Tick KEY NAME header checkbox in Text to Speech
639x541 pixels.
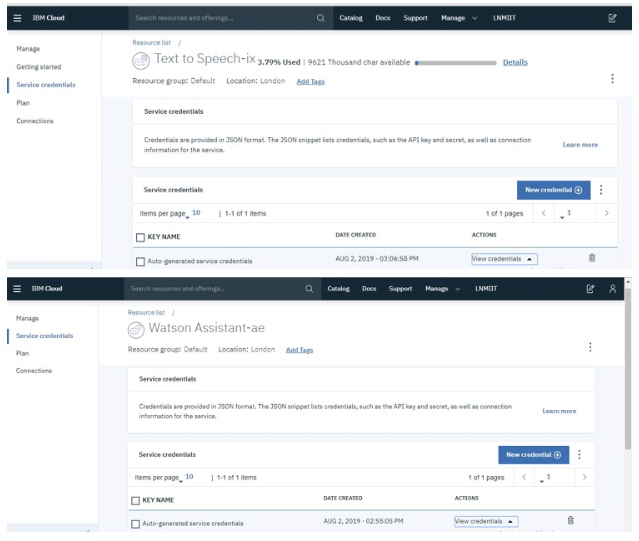point(139,237)
